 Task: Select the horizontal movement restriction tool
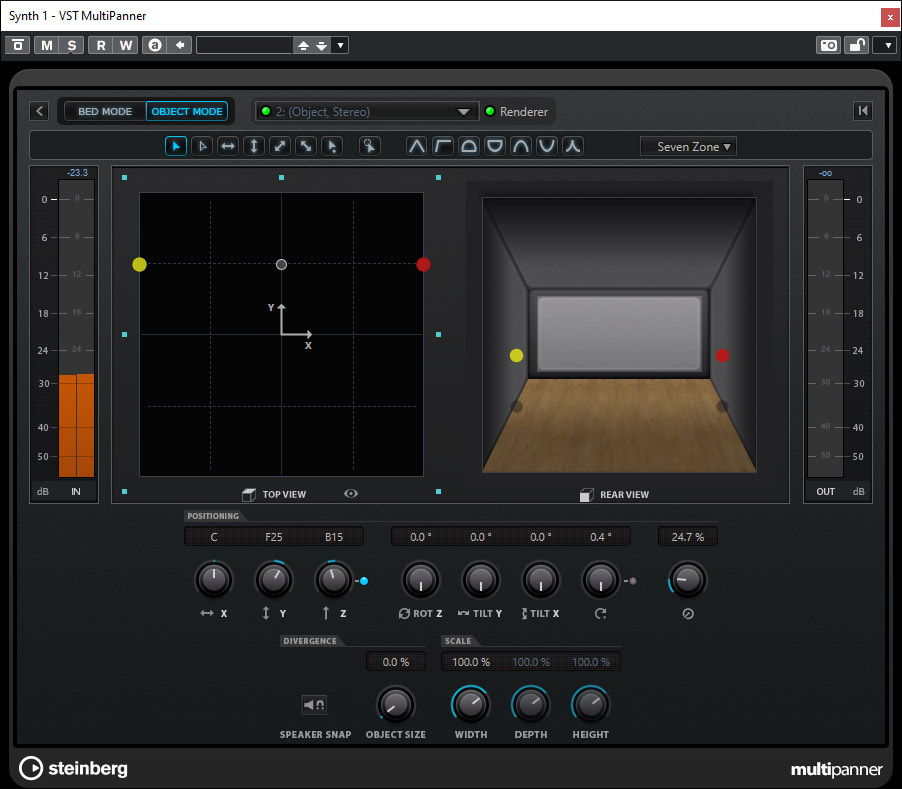tap(228, 146)
